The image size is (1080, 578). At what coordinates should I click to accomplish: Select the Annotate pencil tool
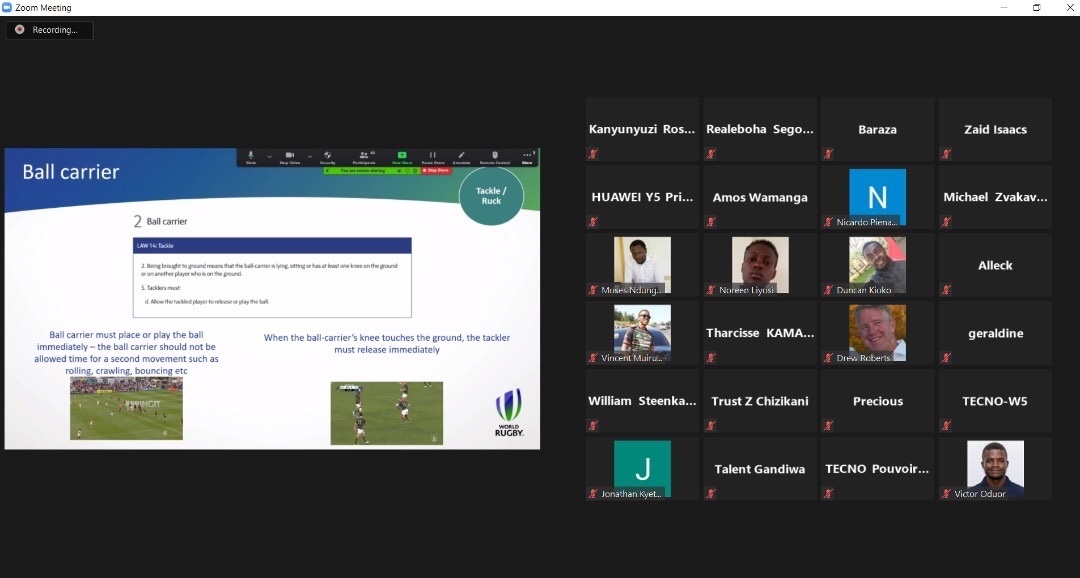point(461,156)
